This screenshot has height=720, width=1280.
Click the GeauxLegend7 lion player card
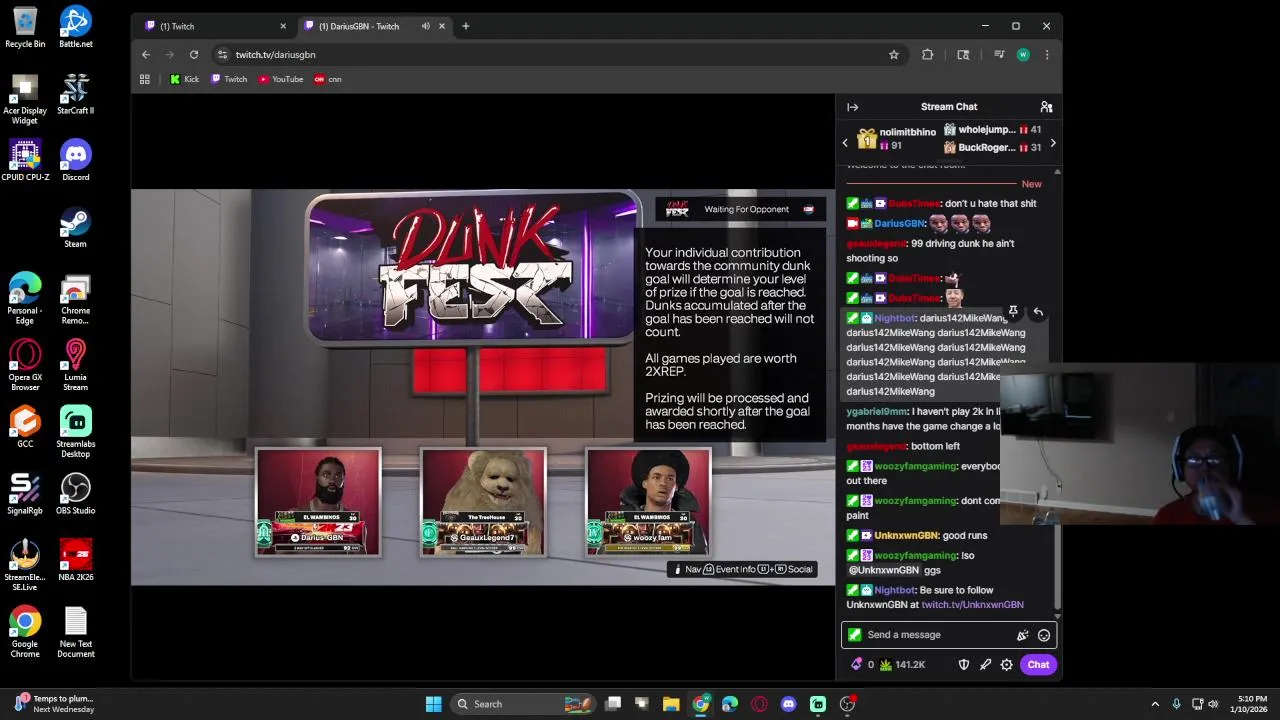pos(484,502)
